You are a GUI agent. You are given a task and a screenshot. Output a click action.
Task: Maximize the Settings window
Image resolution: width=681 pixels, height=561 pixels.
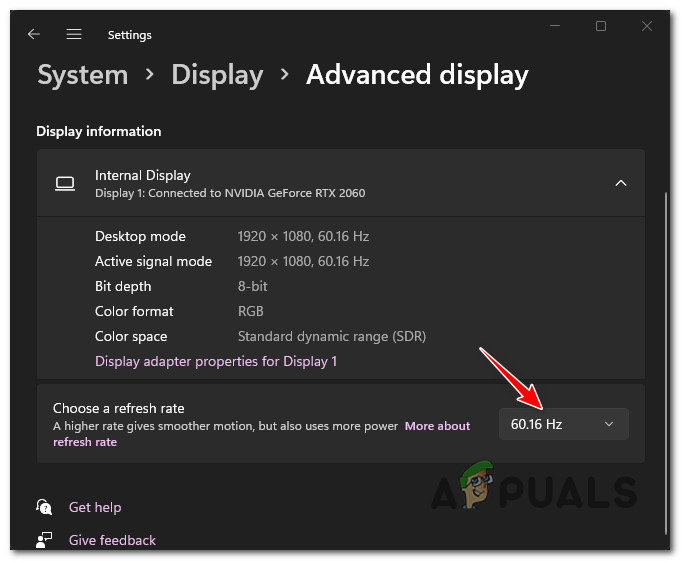(x=601, y=26)
